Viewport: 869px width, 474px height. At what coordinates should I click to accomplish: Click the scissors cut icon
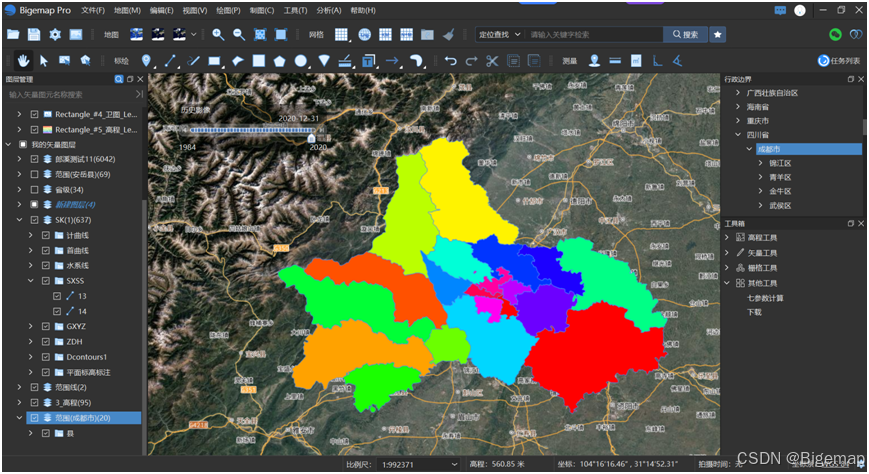pyautogui.click(x=492, y=60)
